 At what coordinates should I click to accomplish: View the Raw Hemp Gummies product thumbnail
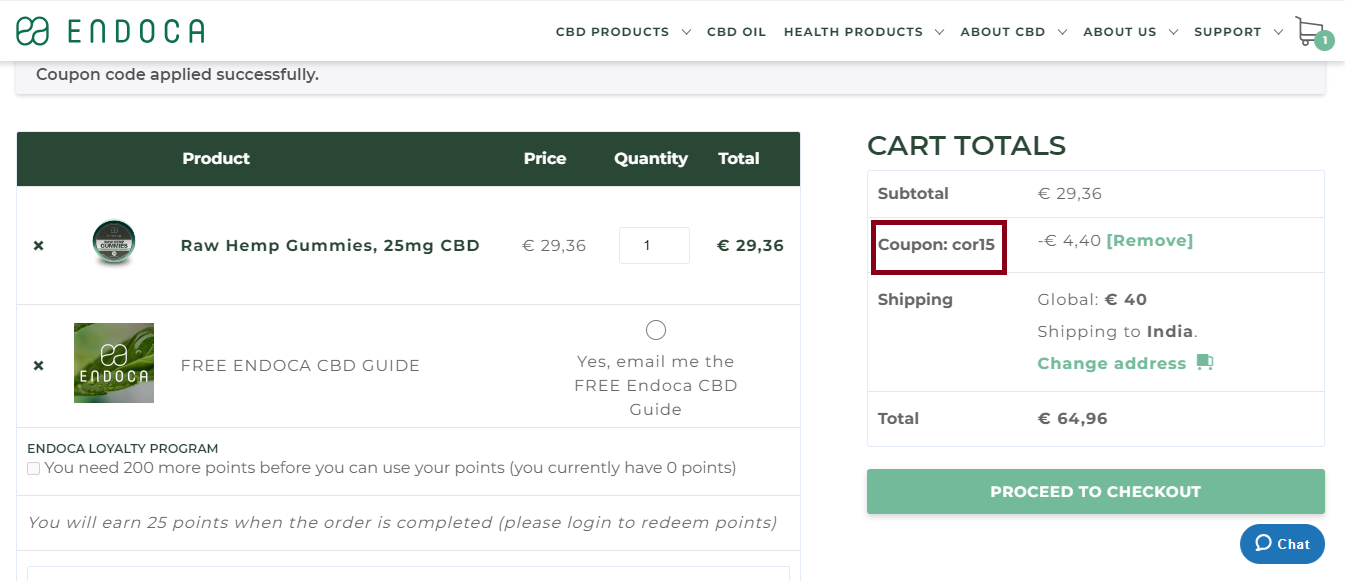114,243
